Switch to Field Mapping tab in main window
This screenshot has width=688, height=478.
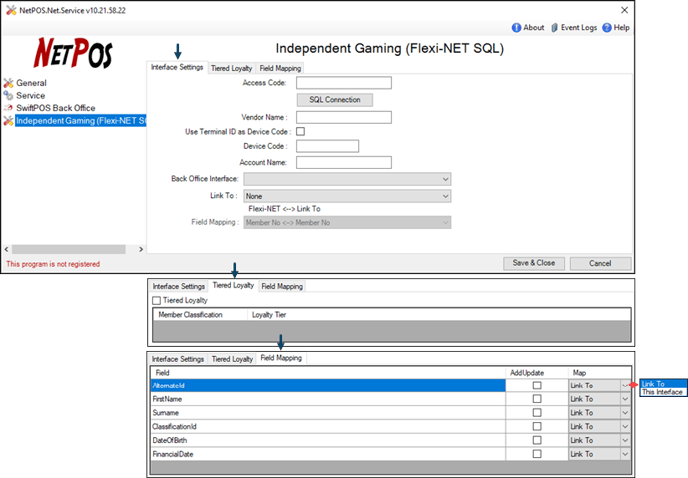pos(280,68)
